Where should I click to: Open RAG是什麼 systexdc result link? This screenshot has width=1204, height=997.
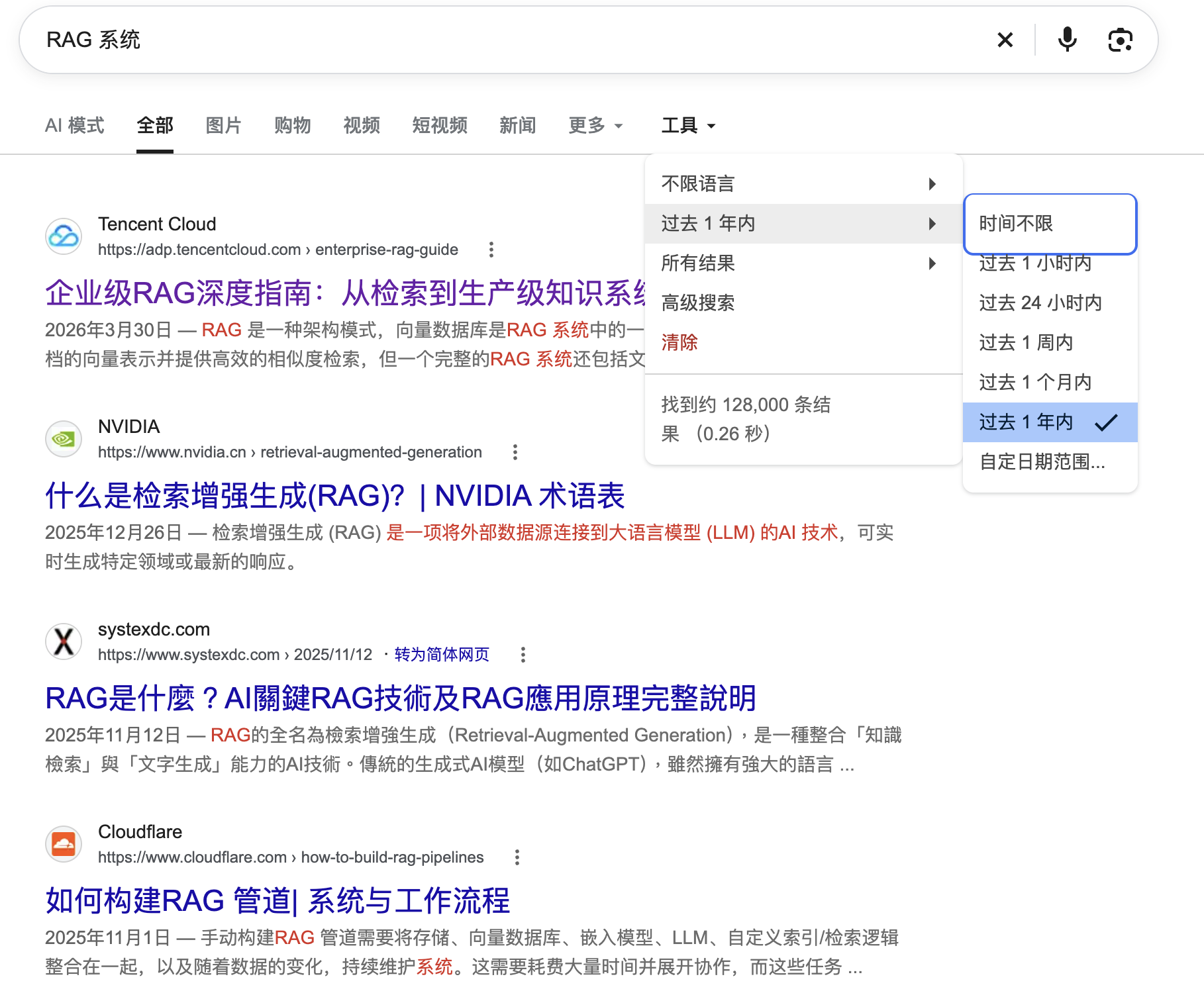pos(401,698)
